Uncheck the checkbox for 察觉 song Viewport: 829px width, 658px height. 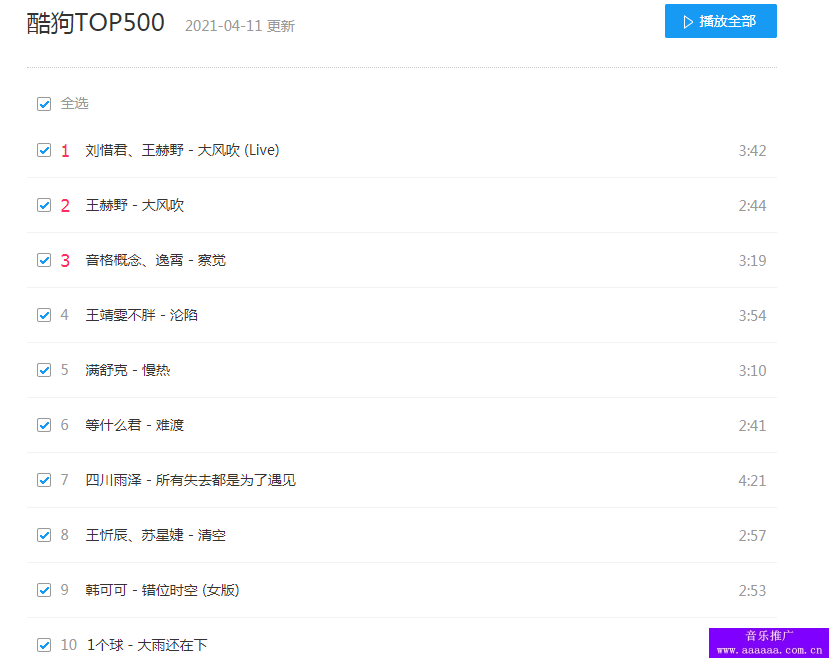point(44,261)
